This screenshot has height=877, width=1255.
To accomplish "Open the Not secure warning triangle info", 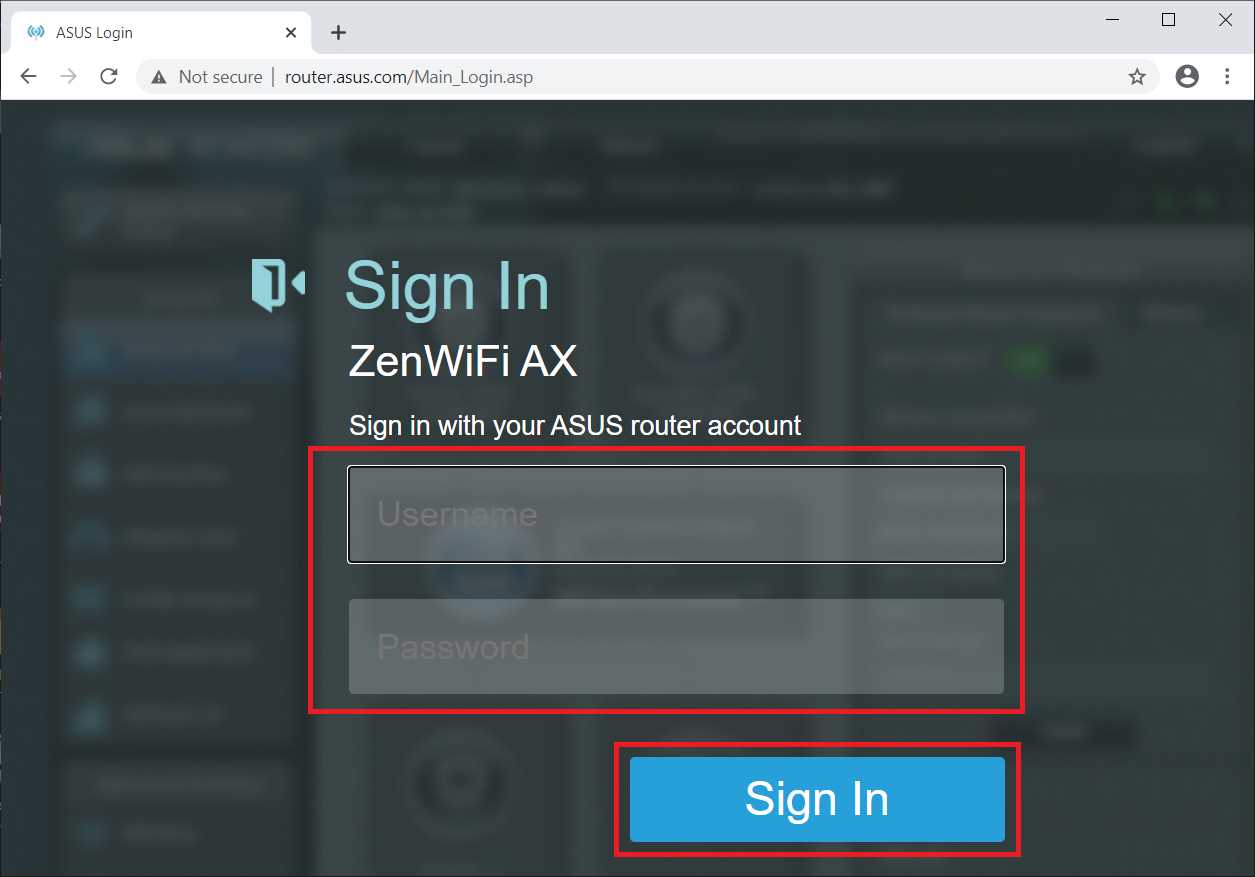I will click(158, 77).
